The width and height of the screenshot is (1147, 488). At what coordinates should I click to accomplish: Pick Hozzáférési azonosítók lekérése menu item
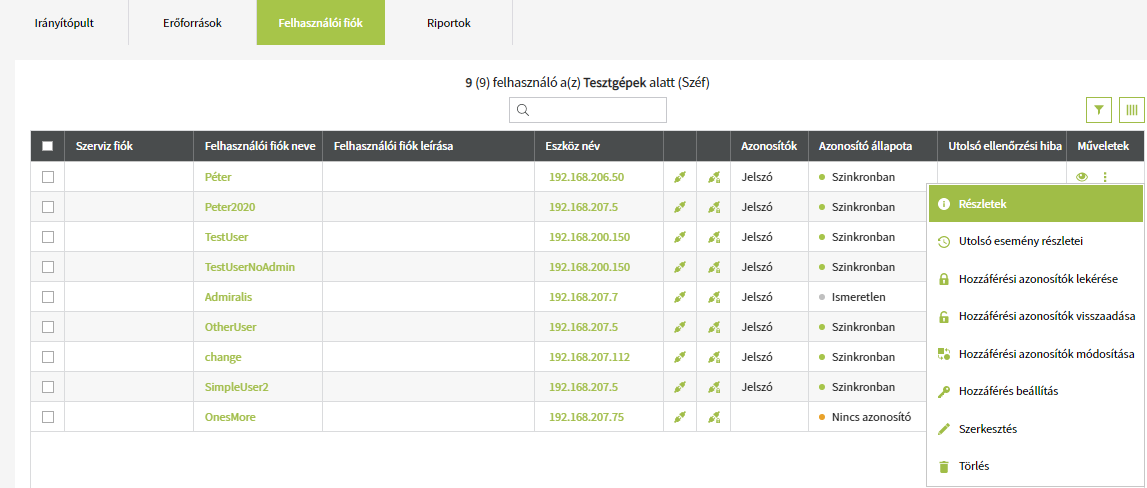point(1037,279)
